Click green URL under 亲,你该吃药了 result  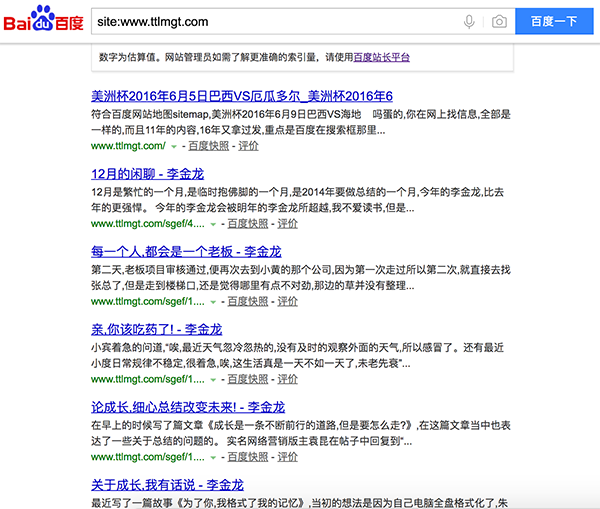(x=148, y=379)
